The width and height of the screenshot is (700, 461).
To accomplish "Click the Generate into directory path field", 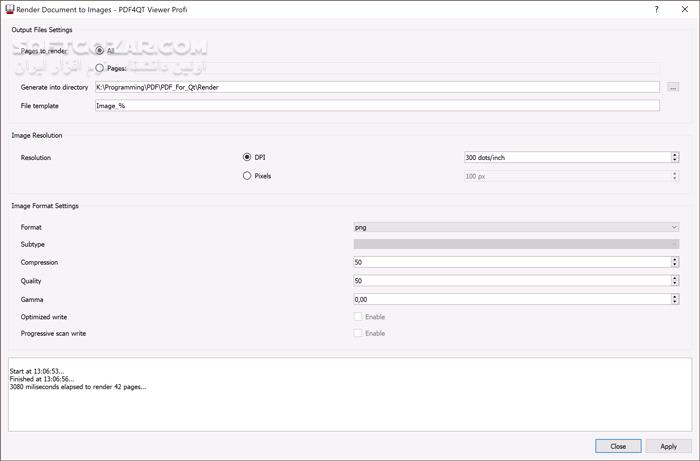I will click(x=376, y=87).
